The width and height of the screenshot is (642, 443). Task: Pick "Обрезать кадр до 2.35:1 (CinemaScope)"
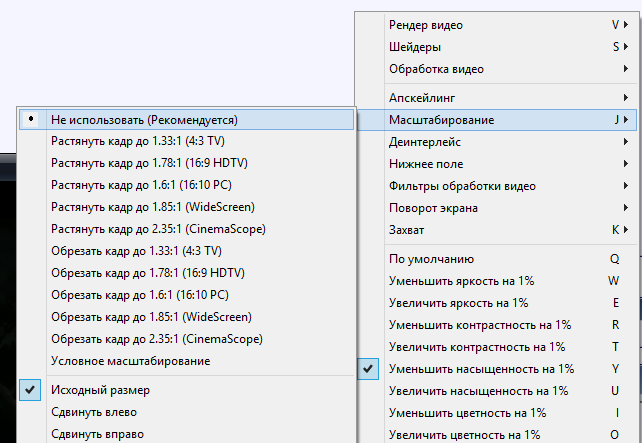point(157,339)
